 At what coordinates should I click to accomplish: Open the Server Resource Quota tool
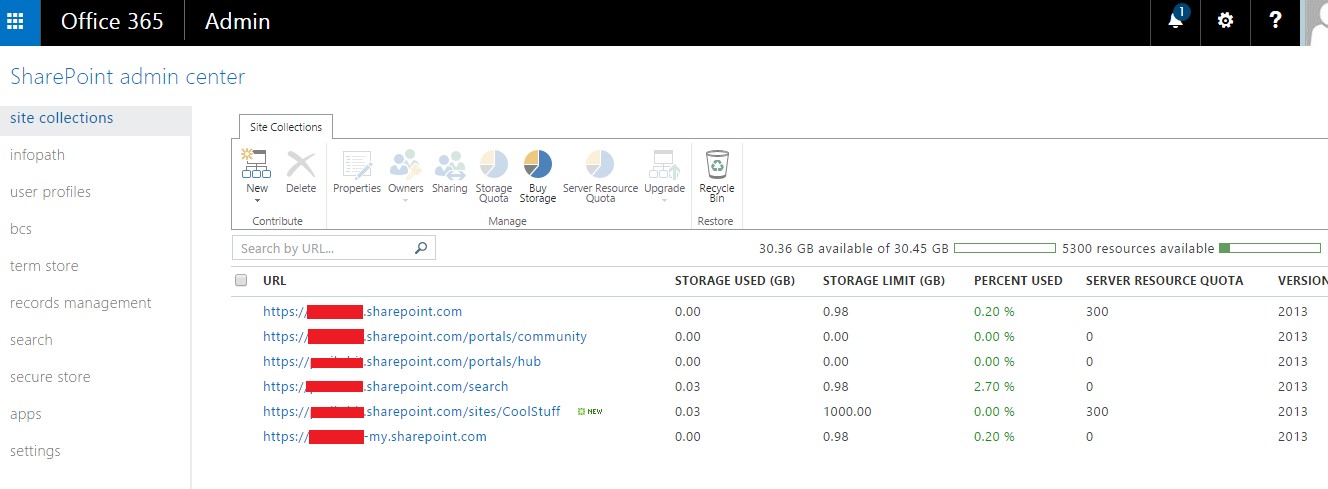[x=600, y=176]
